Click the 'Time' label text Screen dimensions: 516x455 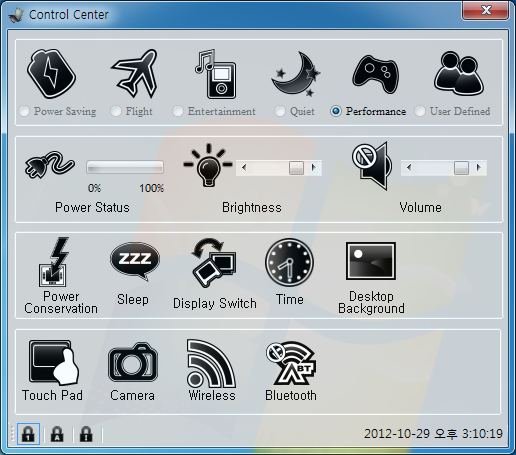(290, 300)
